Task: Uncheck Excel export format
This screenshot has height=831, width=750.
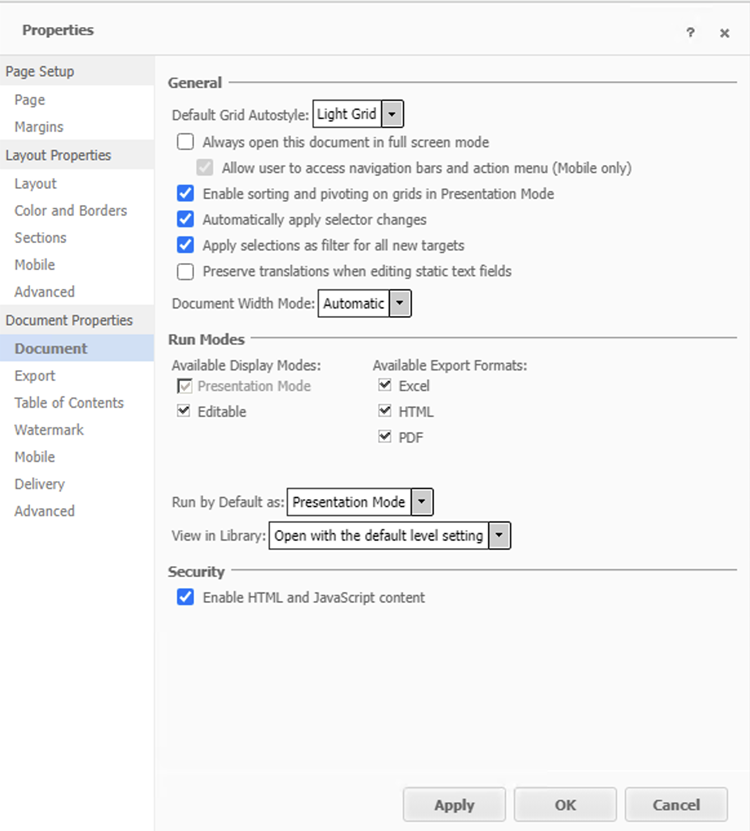Action: point(385,386)
